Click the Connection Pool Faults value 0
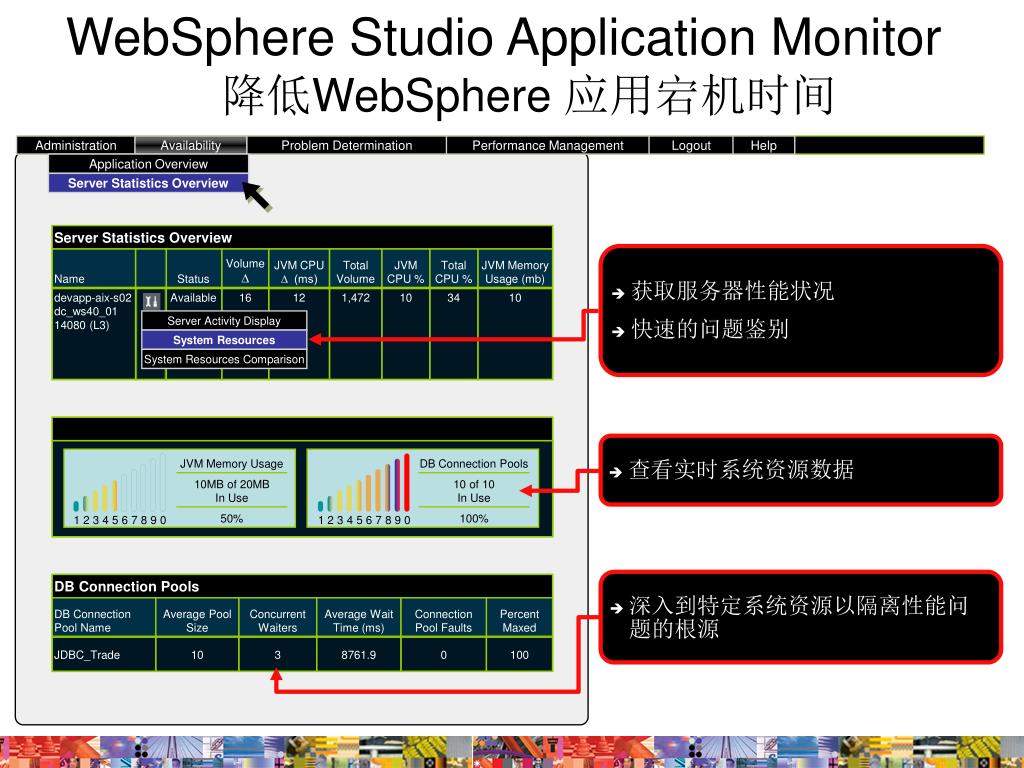 click(x=443, y=654)
